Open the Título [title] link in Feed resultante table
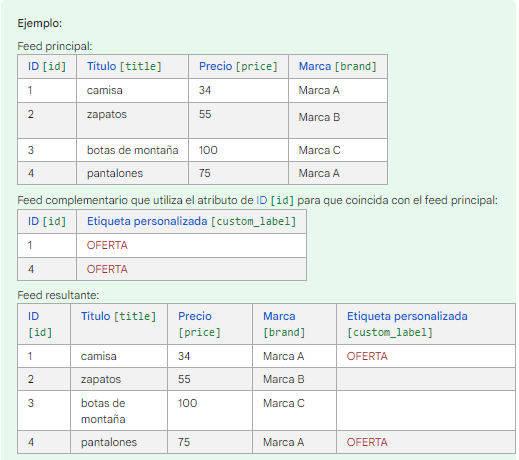The height and width of the screenshot is (460, 519). tap(118, 316)
